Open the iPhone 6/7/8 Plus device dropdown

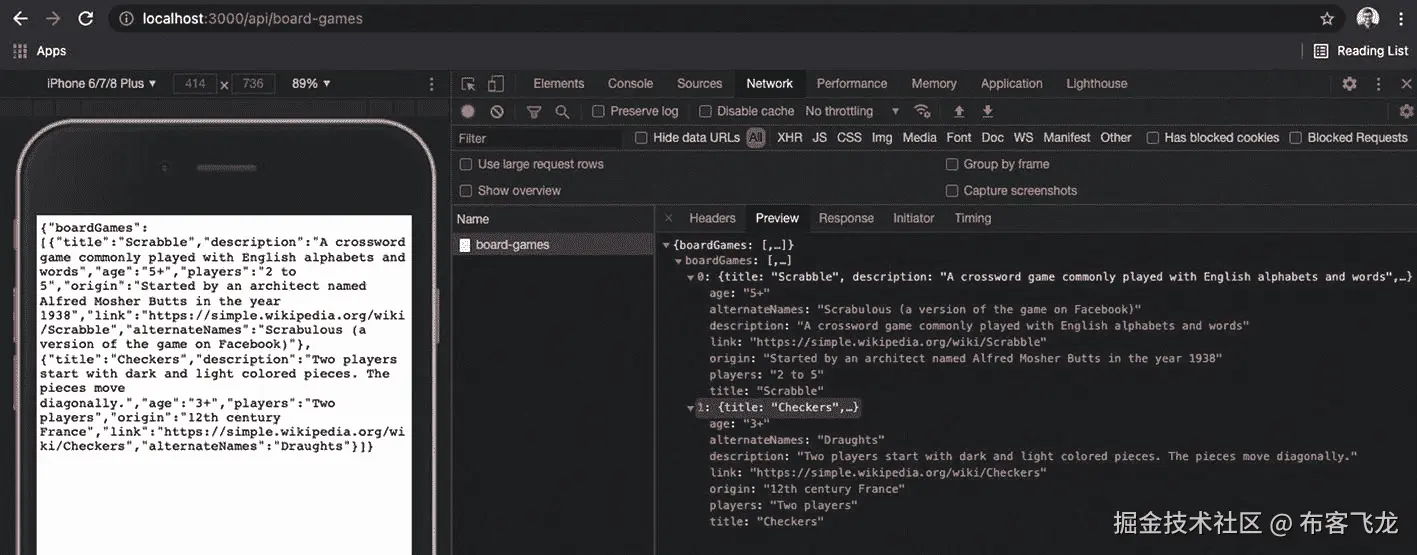(101, 84)
